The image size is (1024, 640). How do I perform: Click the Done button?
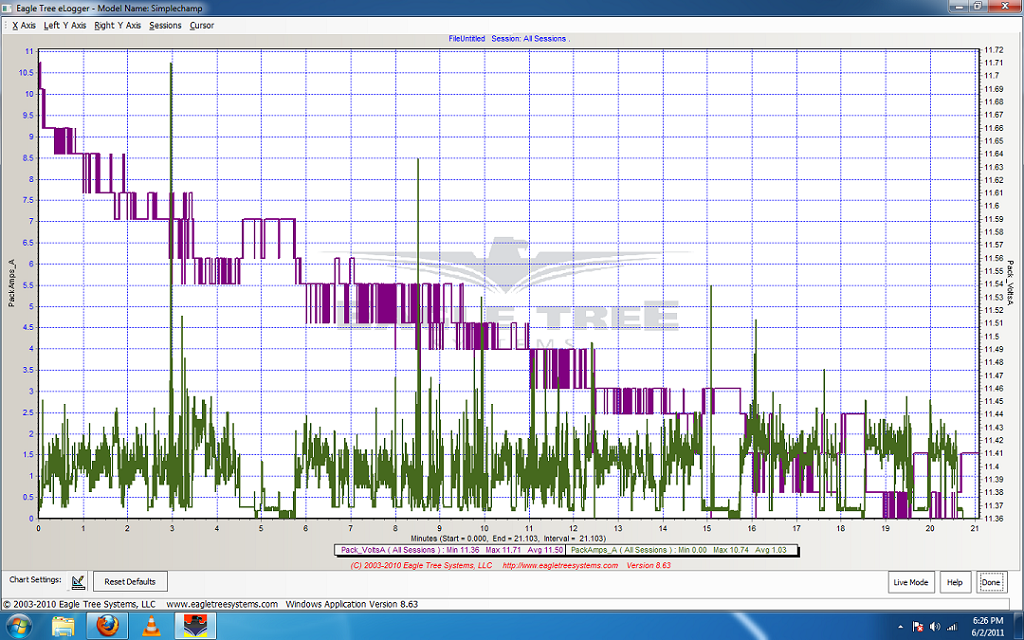coord(990,582)
